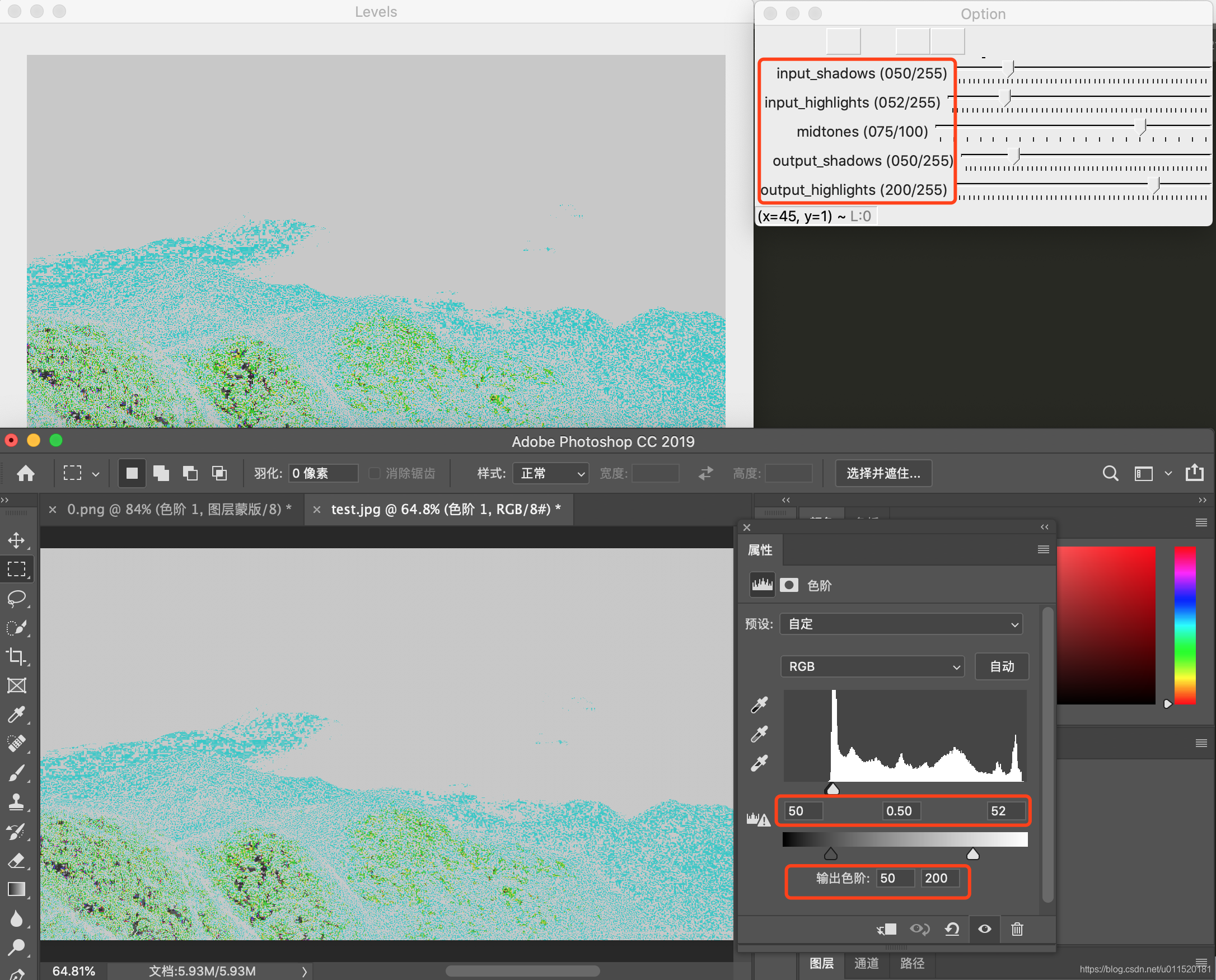Select the Crop tool
This screenshot has height=980, width=1216.
(x=16, y=656)
